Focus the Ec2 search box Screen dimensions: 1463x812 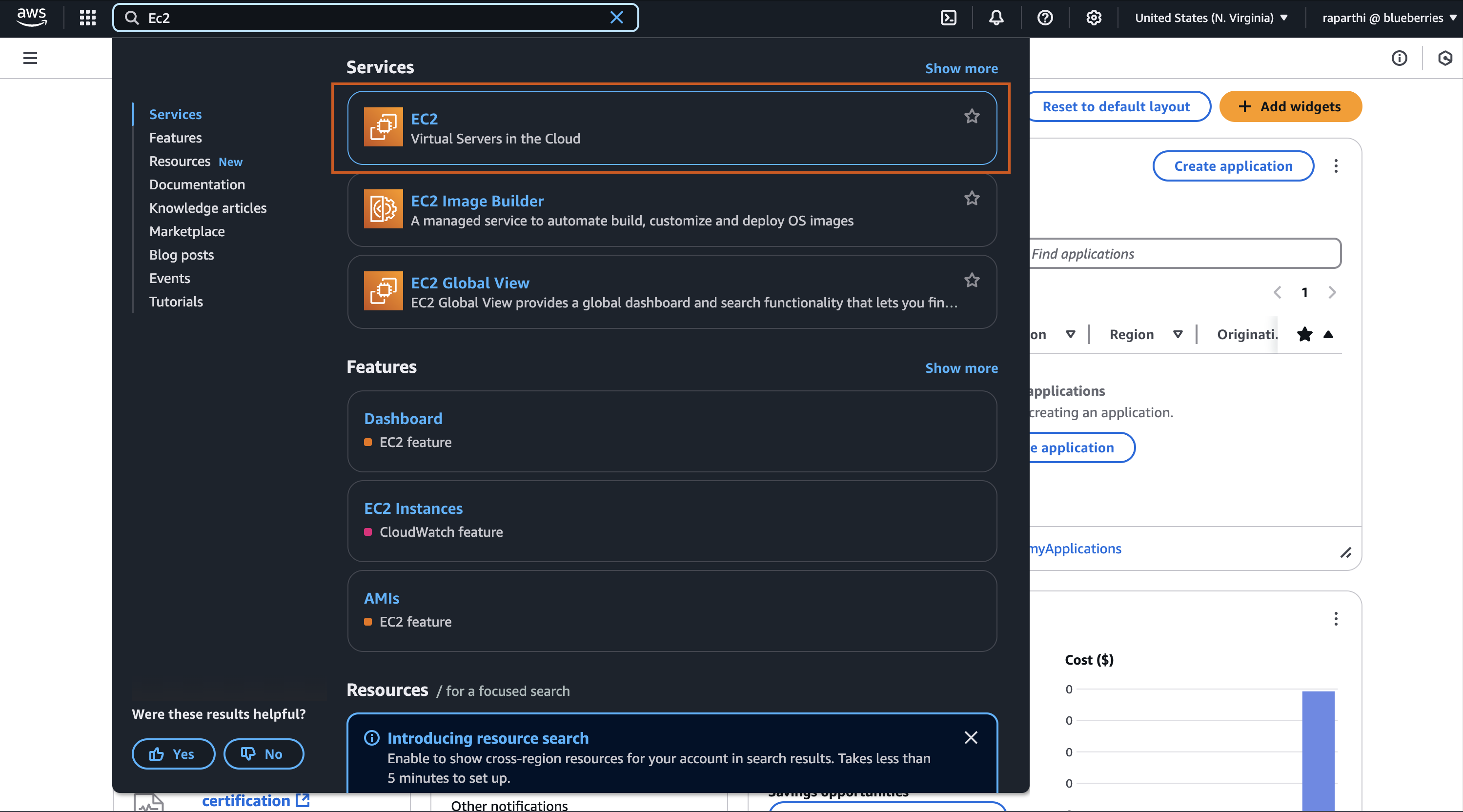(x=375, y=18)
